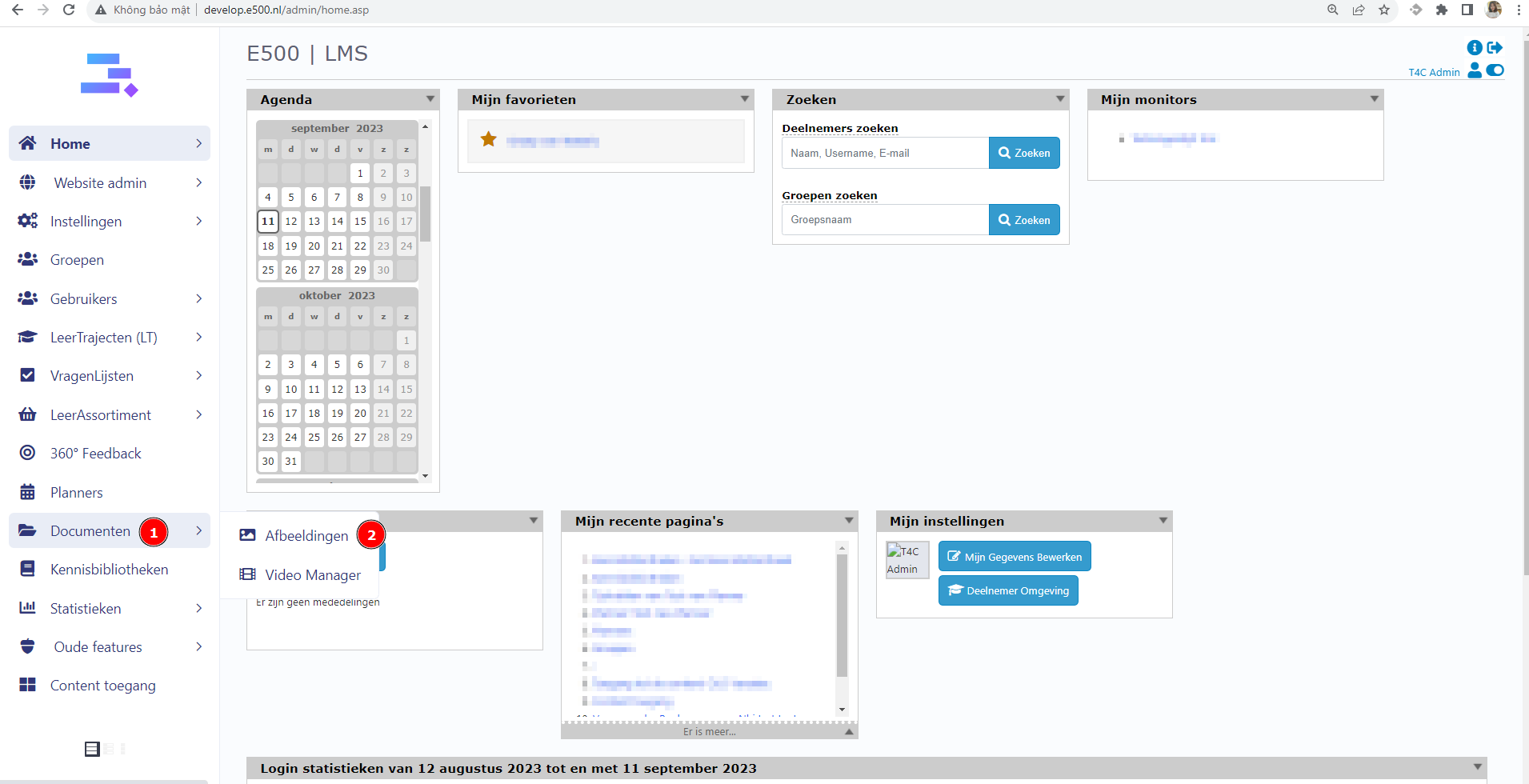Bookmark this page with the star icon
1529x784 pixels.
click(1384, 10)
